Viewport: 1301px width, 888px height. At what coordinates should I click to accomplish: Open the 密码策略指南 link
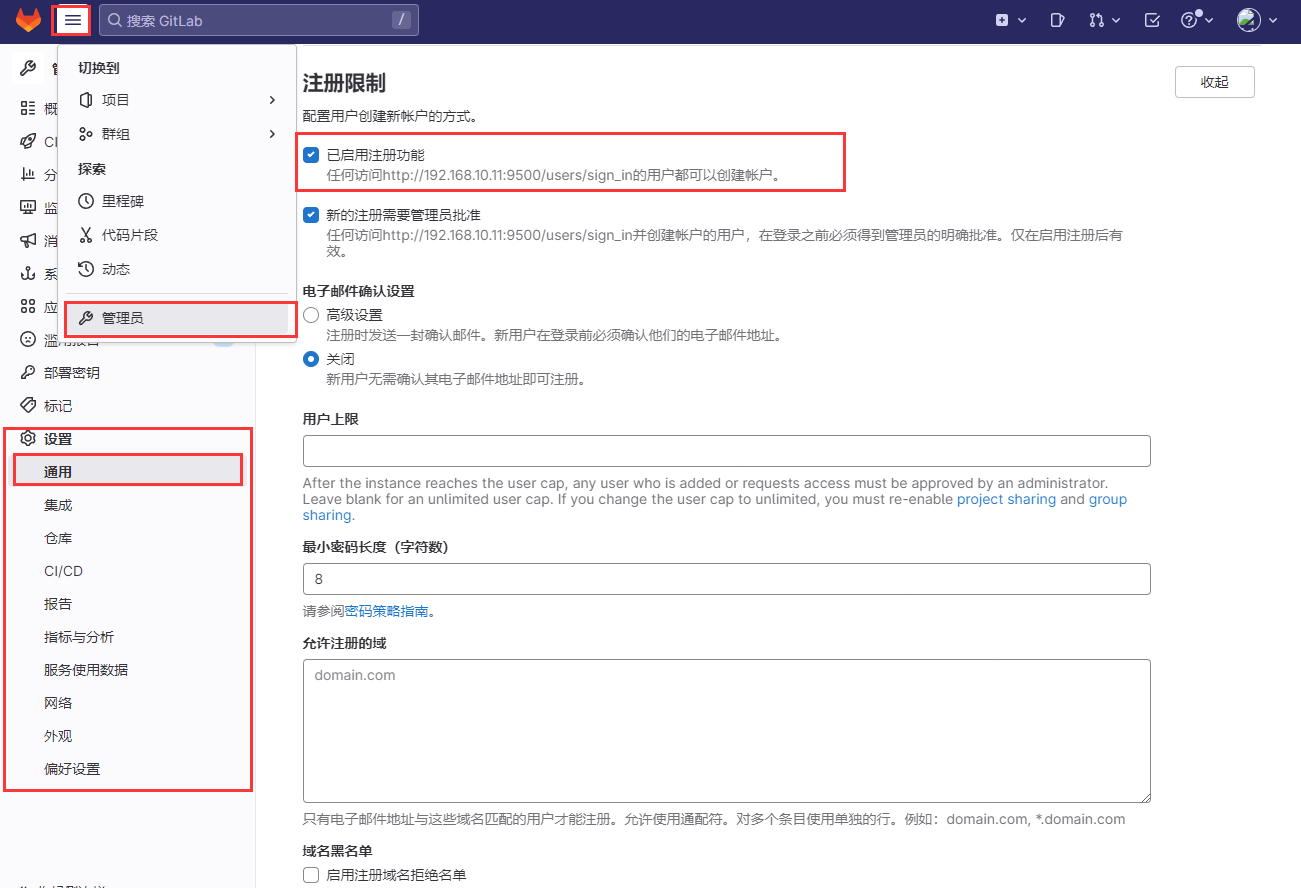click(386, 611)
